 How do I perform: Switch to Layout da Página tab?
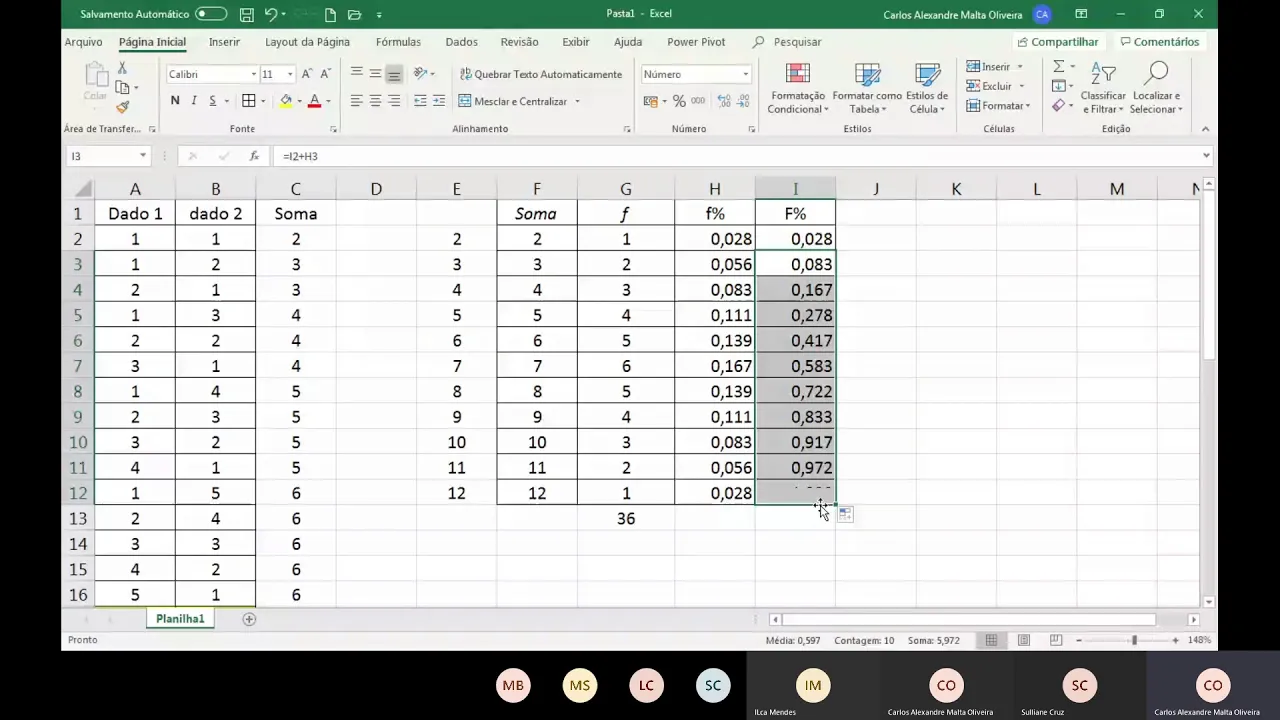pyautogui.click(x=307, y=42)
